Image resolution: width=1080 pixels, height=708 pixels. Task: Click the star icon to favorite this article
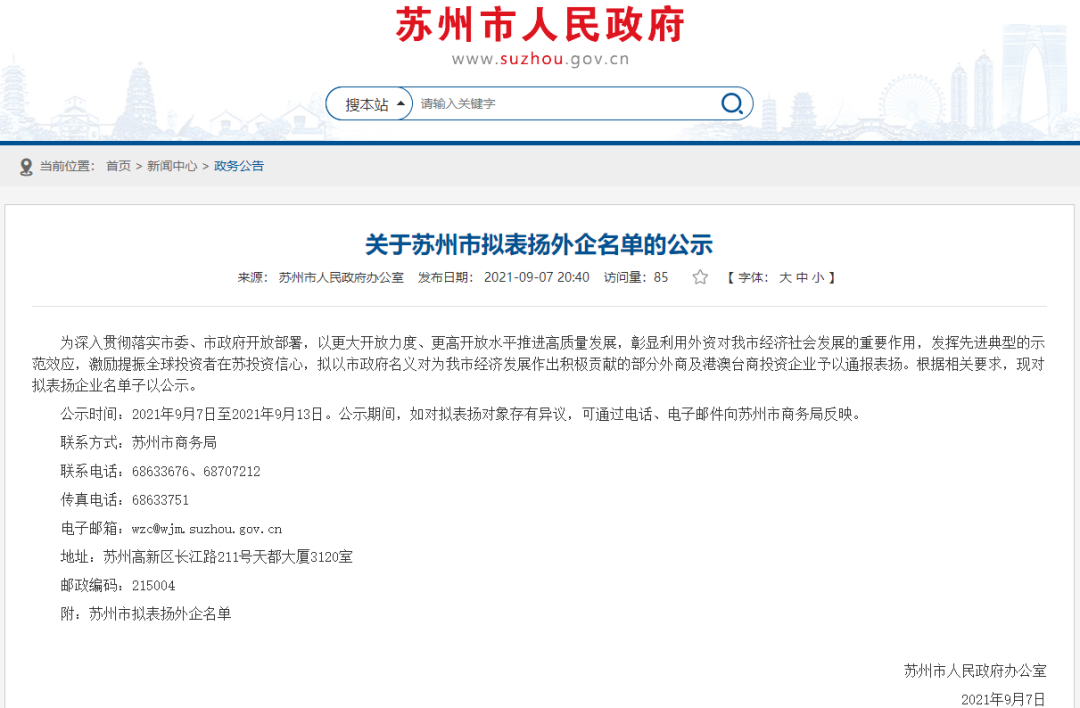[700, 277]
